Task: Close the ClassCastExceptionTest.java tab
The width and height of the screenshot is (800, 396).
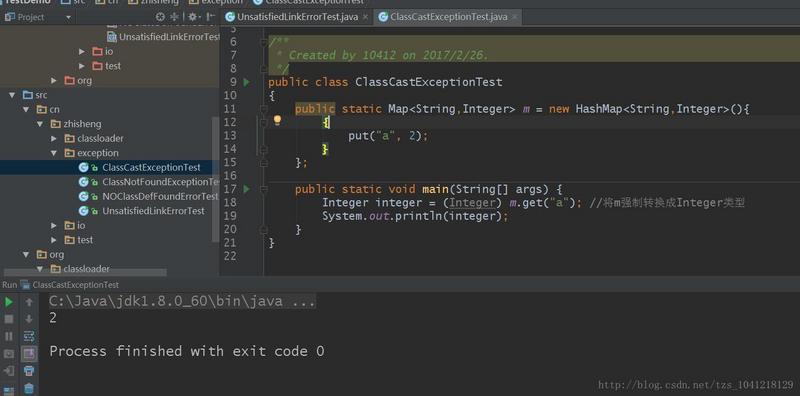Action: click(514, 17)
